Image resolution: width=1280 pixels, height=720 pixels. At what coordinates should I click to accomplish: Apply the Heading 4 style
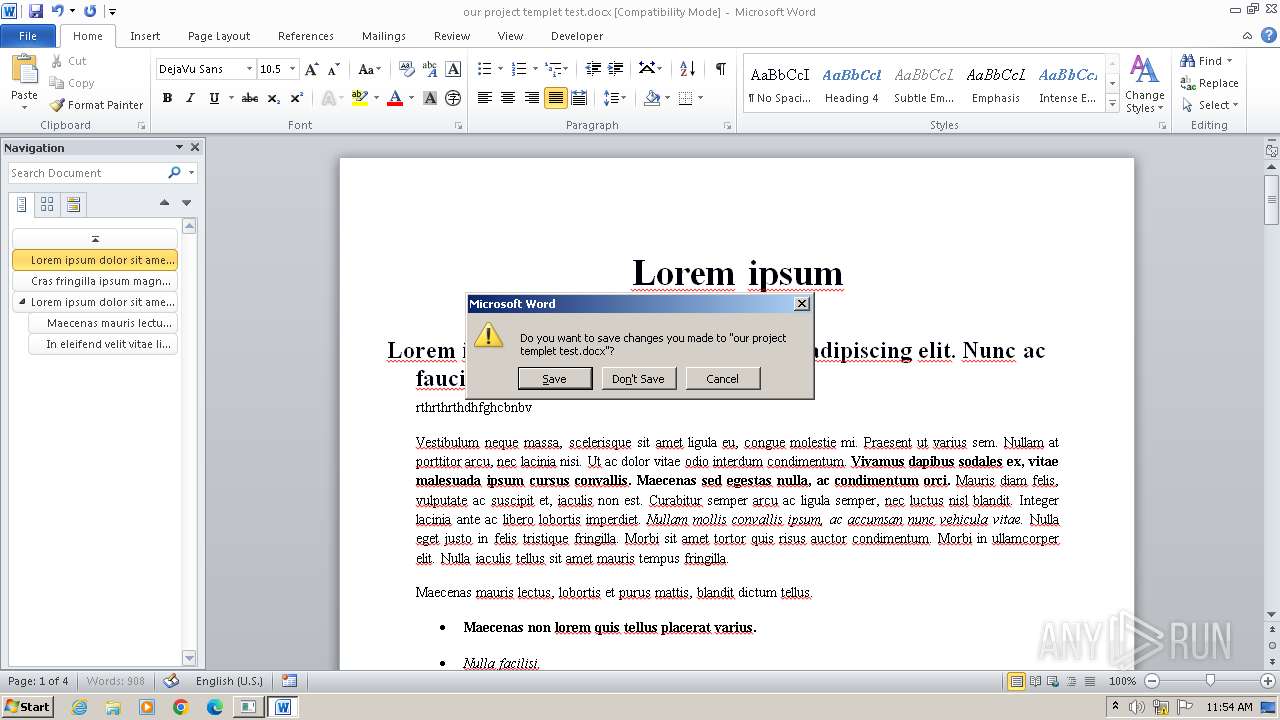click(852, 84)
